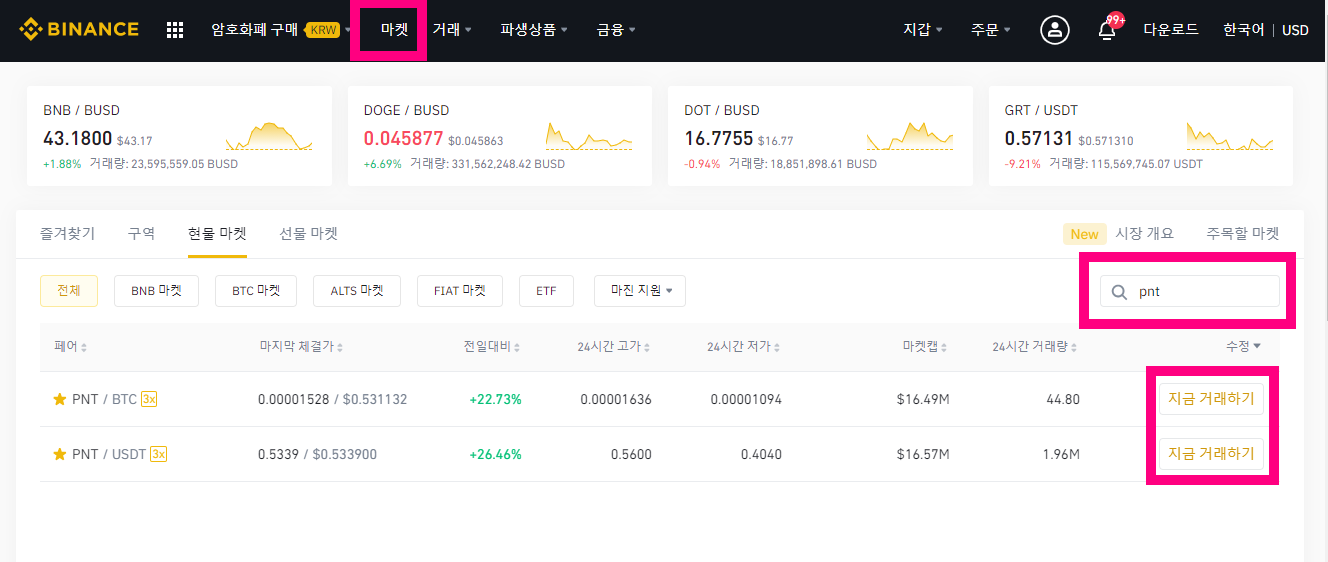The height and width of the screenshot is (562, 1328).
Task: Click the +22.73% change value
Action: [x=495, y=399]
